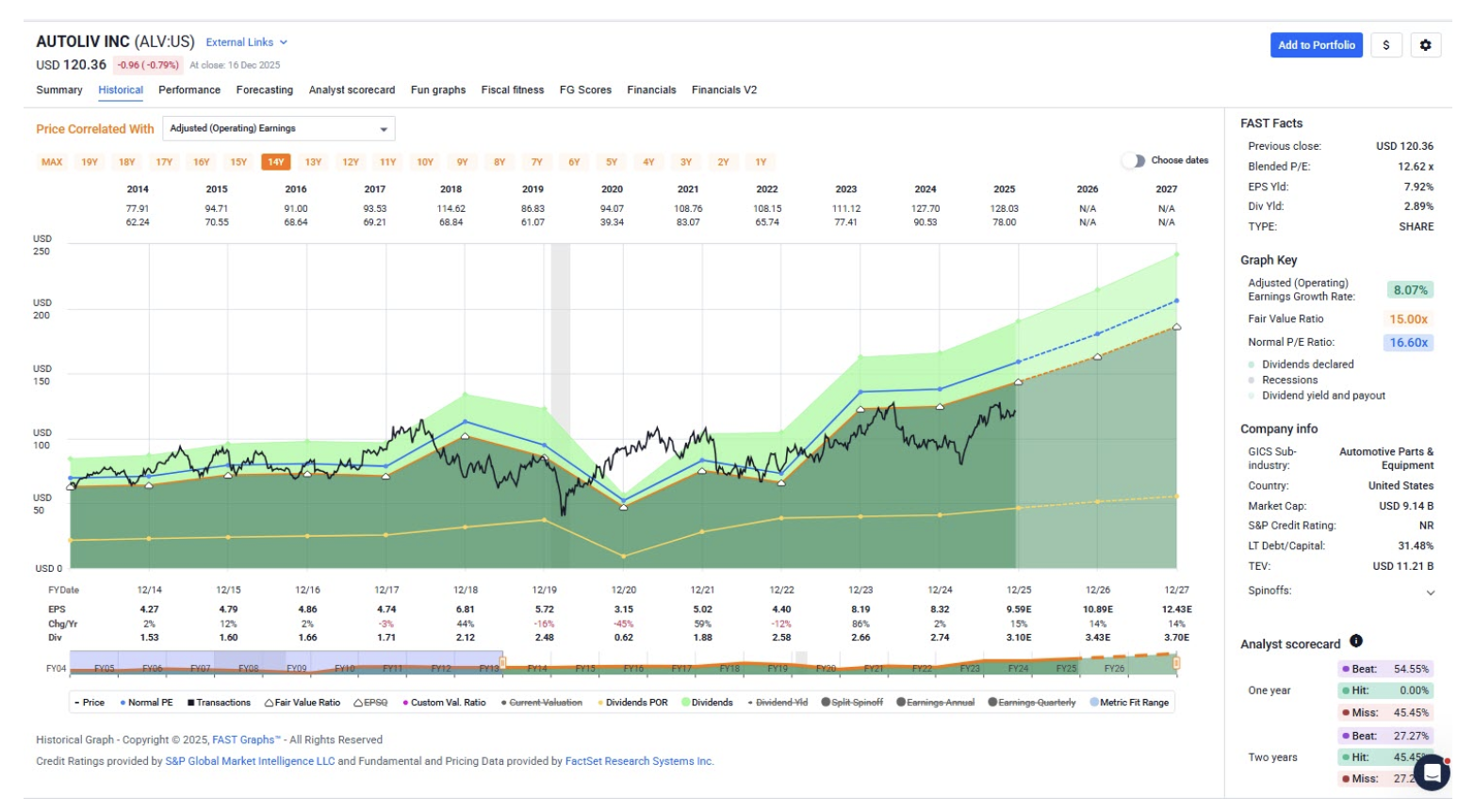Toggle Fair Value Ratio legend entry
Viewport: 1474px width, 812px height.
pos(303,703)
